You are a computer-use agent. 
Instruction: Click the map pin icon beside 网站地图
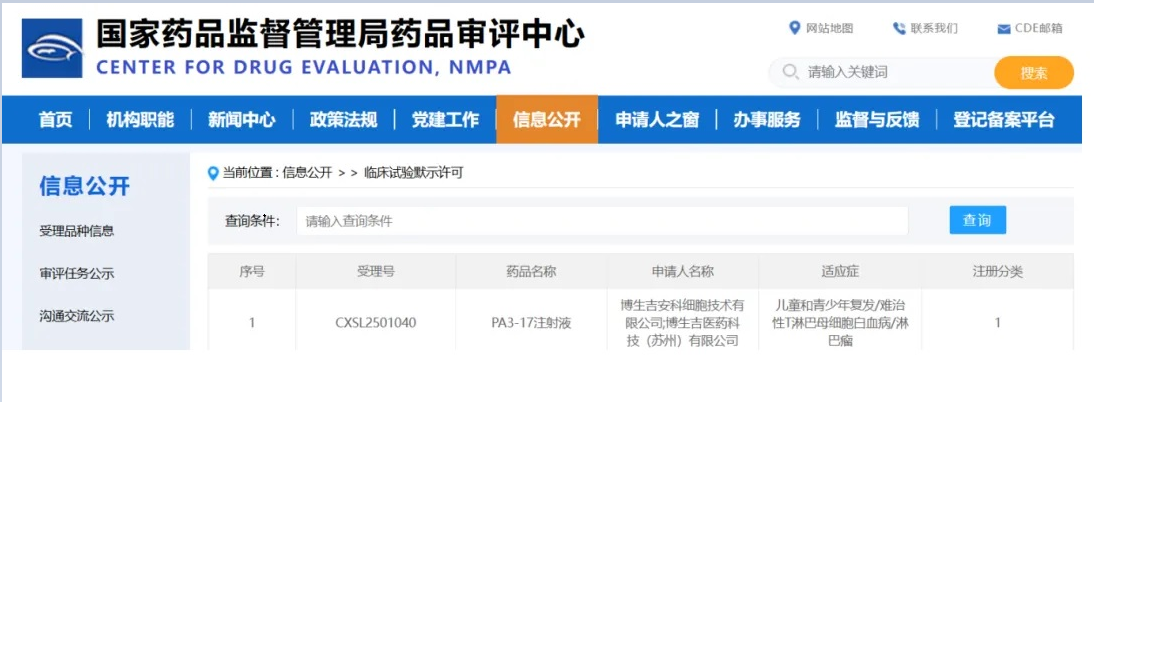pos(793,29)
